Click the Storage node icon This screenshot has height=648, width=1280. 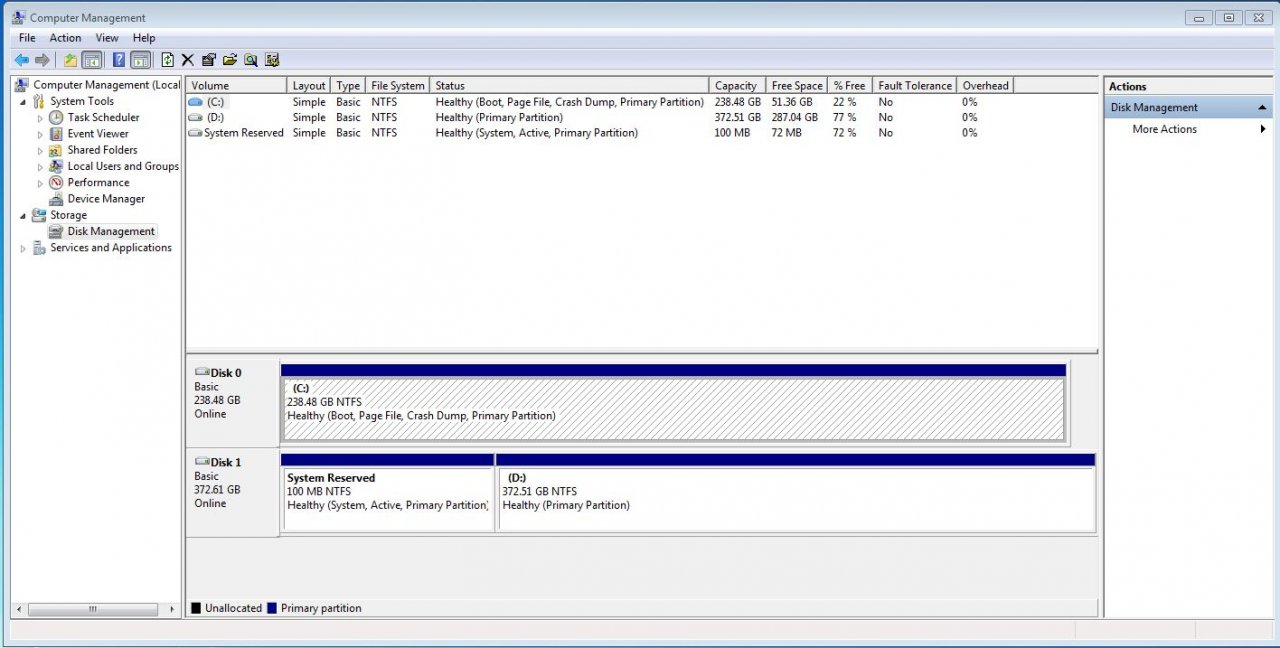point(40,215)
